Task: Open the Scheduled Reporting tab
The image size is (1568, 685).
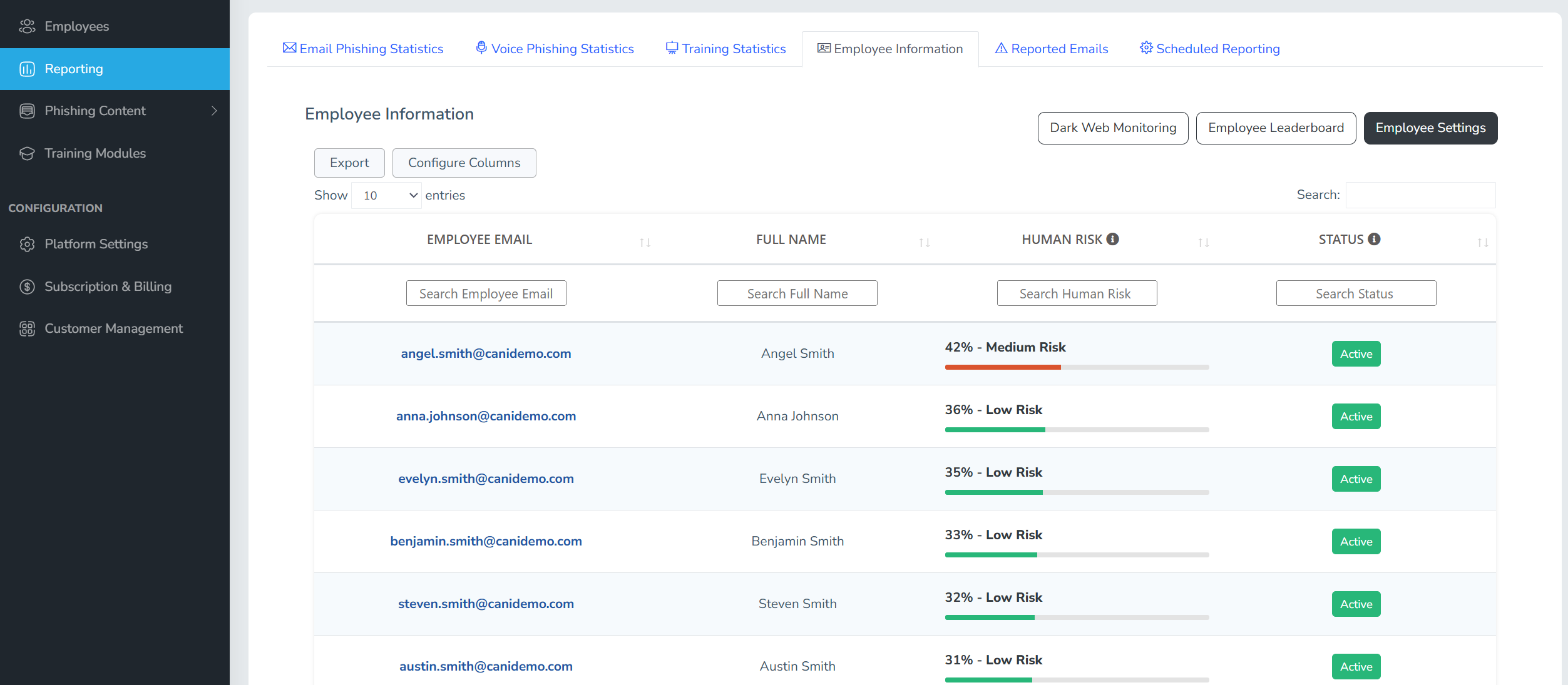Action: click(x=1209, y=49)
